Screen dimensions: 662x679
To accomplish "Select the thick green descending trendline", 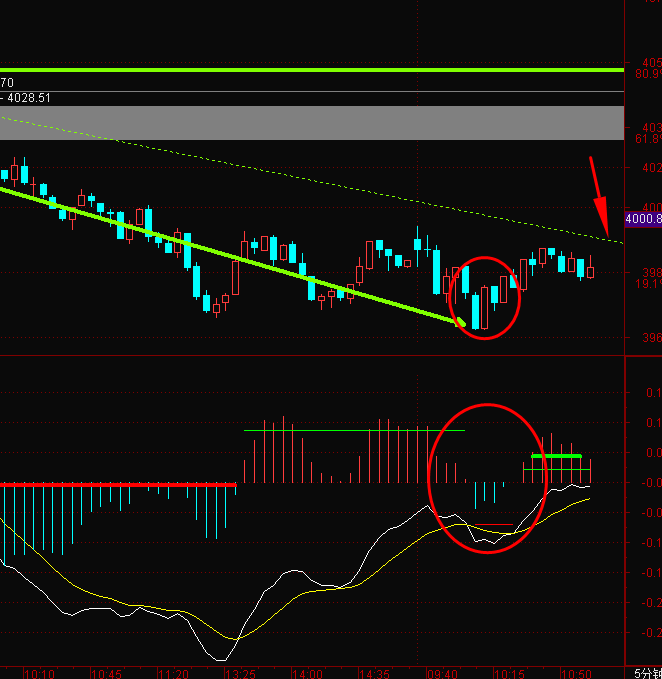I will pos(233,257).
